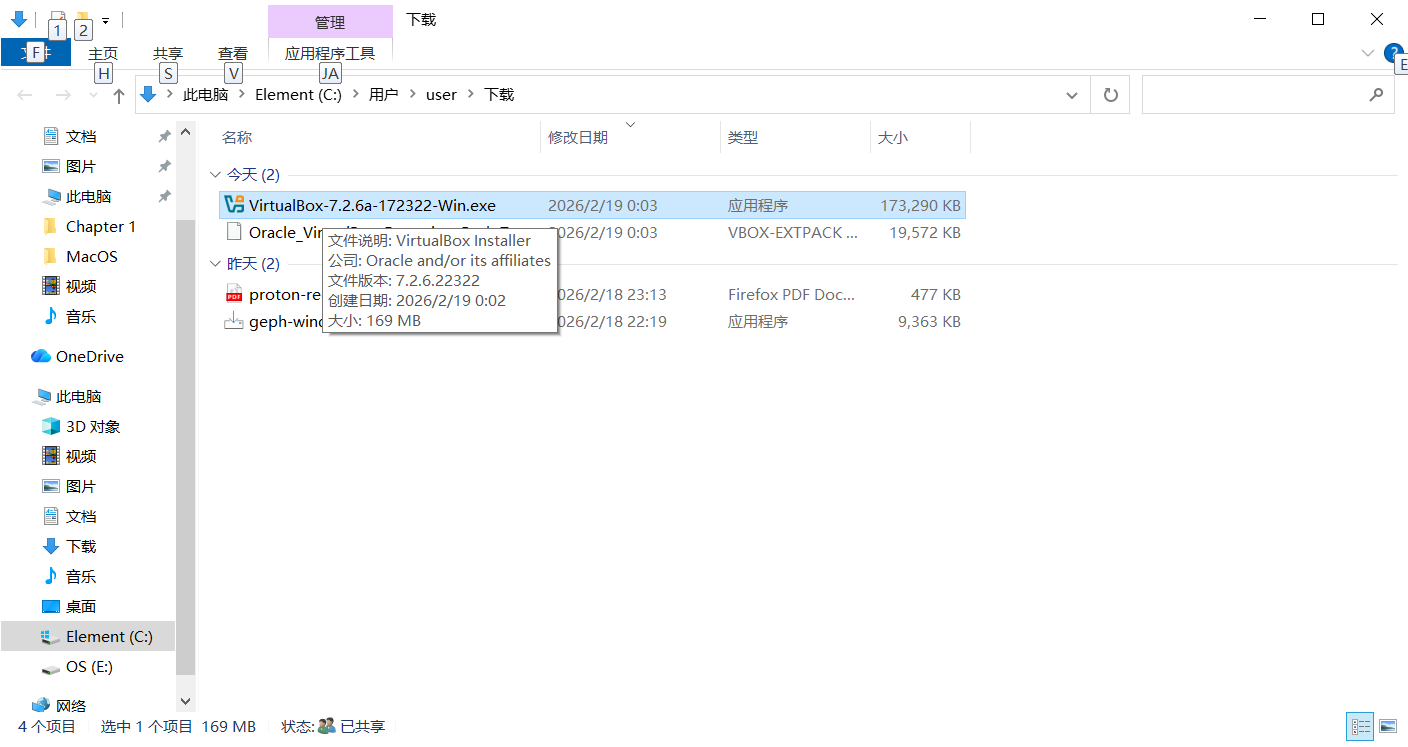Collapse the 昨天 (2) group
1408x747 pixels.
pyautogui.click(x=215, y=264)
